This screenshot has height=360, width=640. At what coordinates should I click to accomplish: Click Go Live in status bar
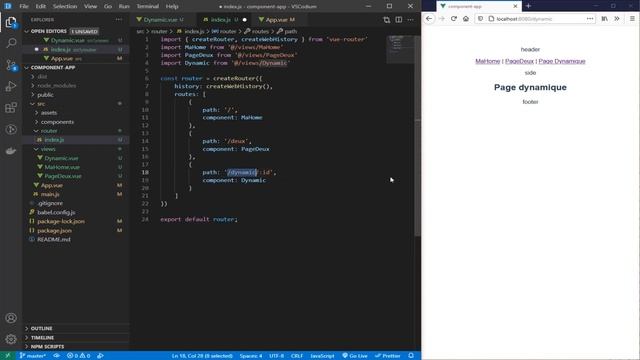355,356
